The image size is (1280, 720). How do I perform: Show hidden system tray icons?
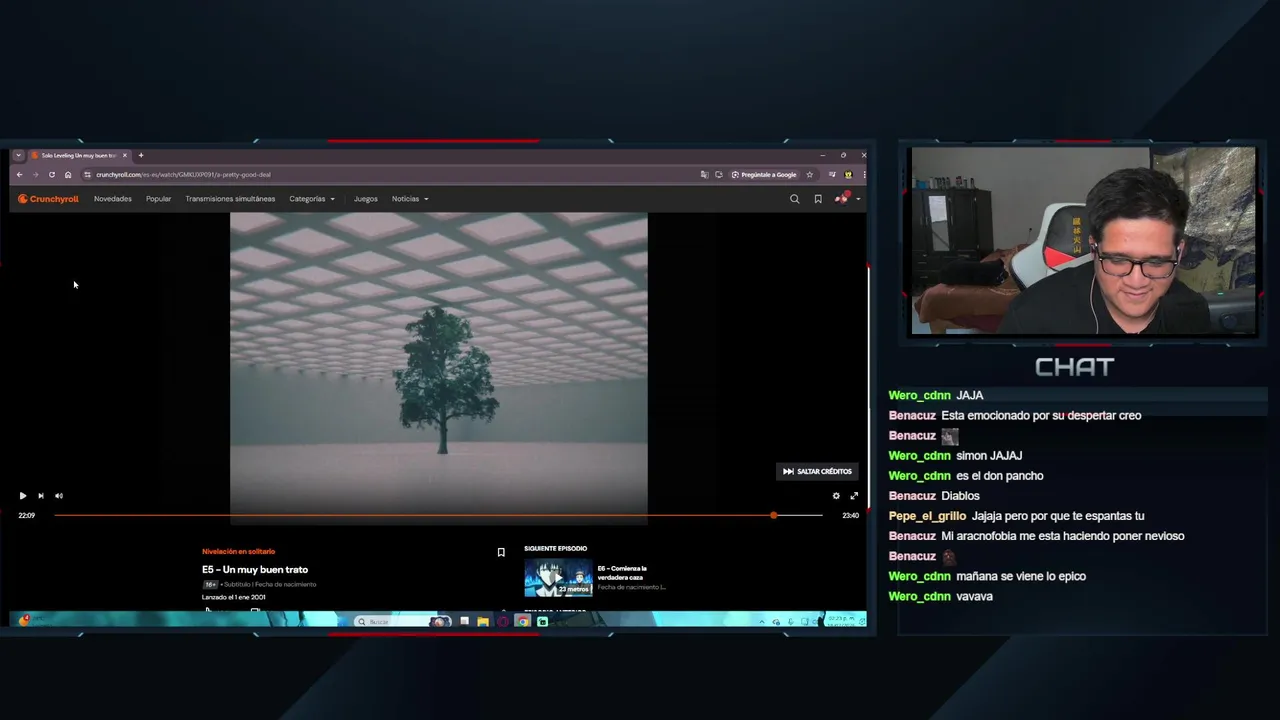point(762,622)
